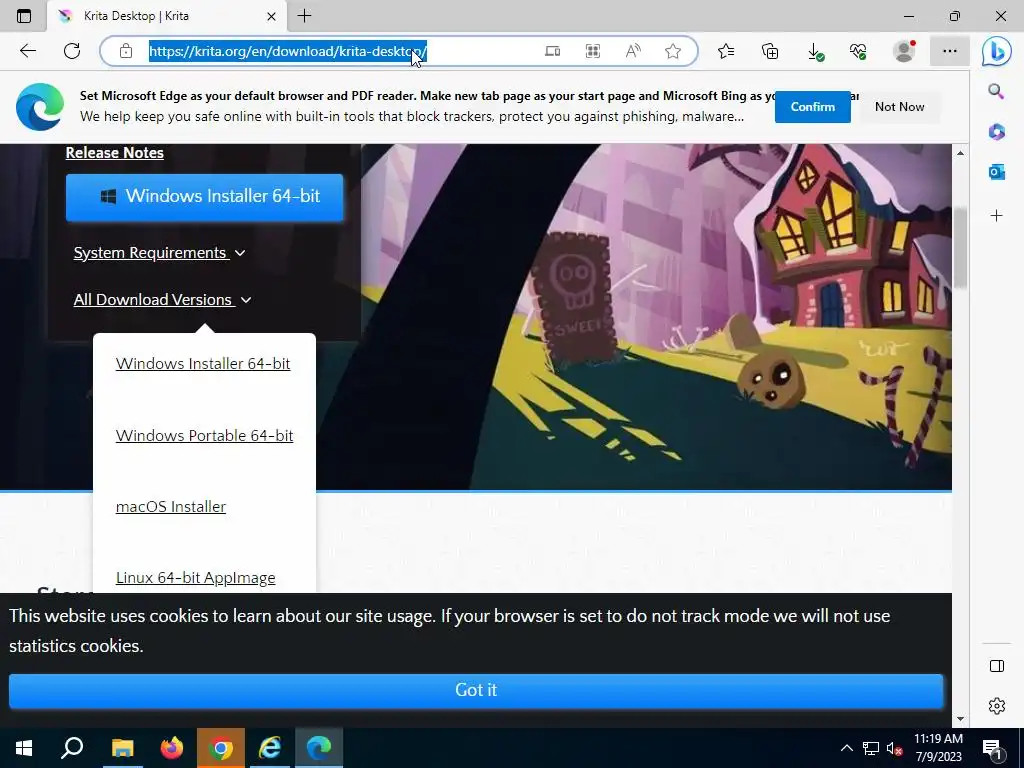The image size is (1024, 768).
Task: Click the big Windows Installer 64-bit button
Action: (204, 197)
